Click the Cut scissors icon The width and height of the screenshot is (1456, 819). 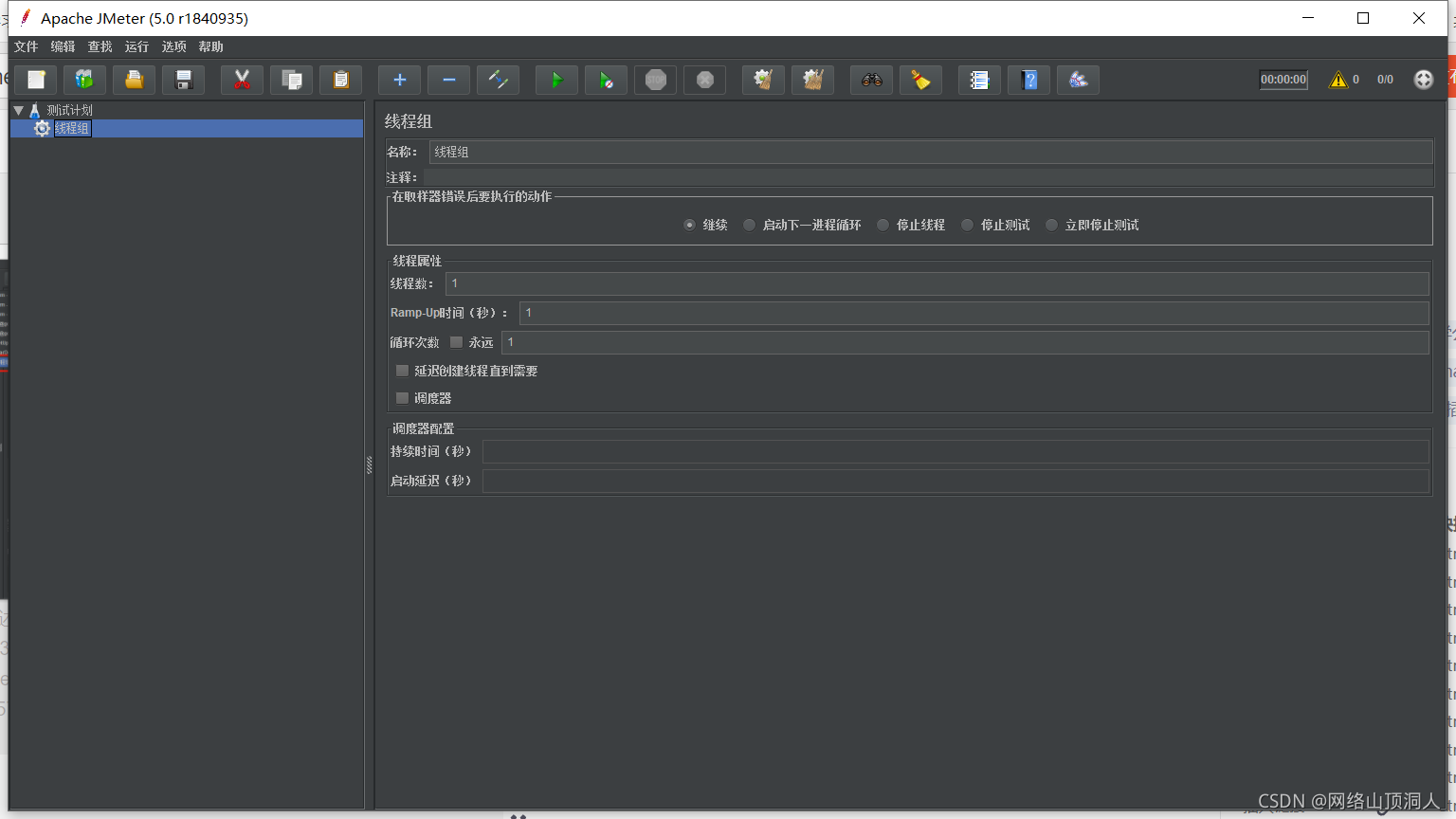pyautogui.click(x=243, y=80)
